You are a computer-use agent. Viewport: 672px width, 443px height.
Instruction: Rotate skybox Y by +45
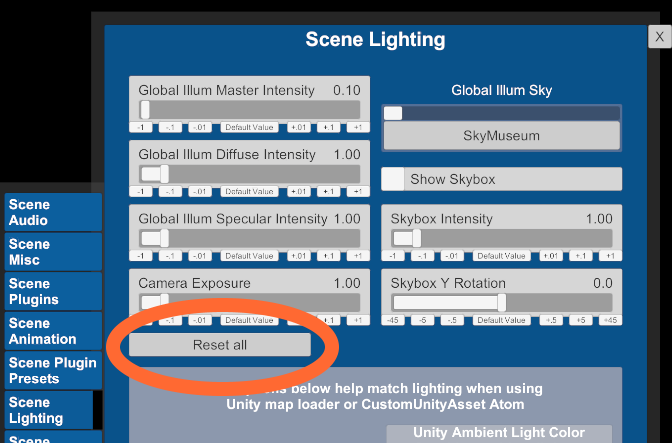(x=610, y=320)
